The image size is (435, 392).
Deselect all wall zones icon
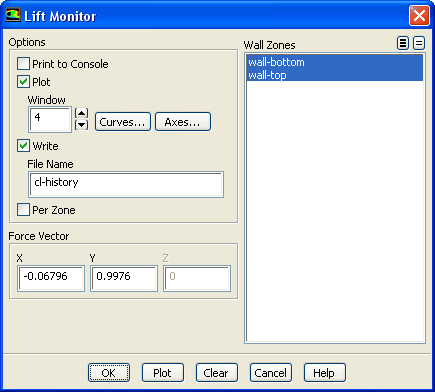419,43
